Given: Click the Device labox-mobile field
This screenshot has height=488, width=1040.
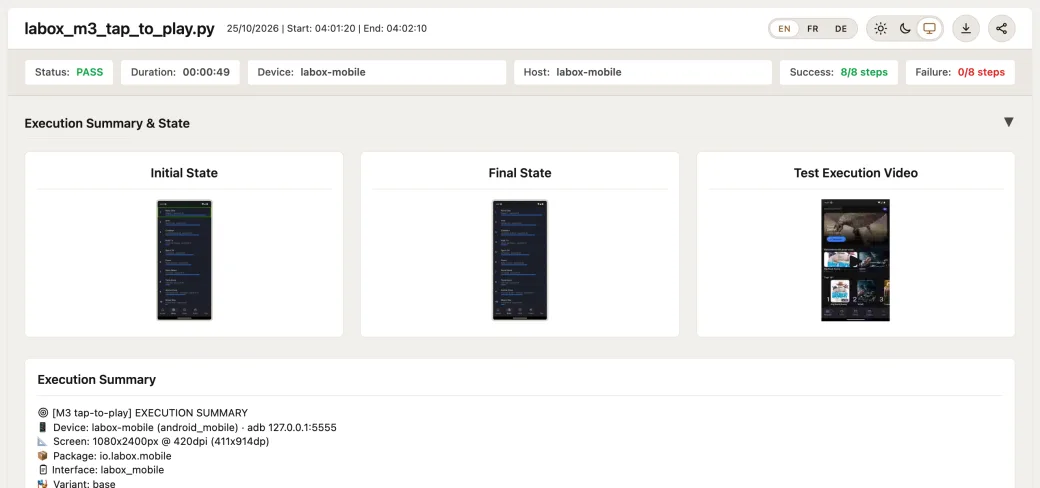Looking at the screenshot, I should [x=377, y=72].
